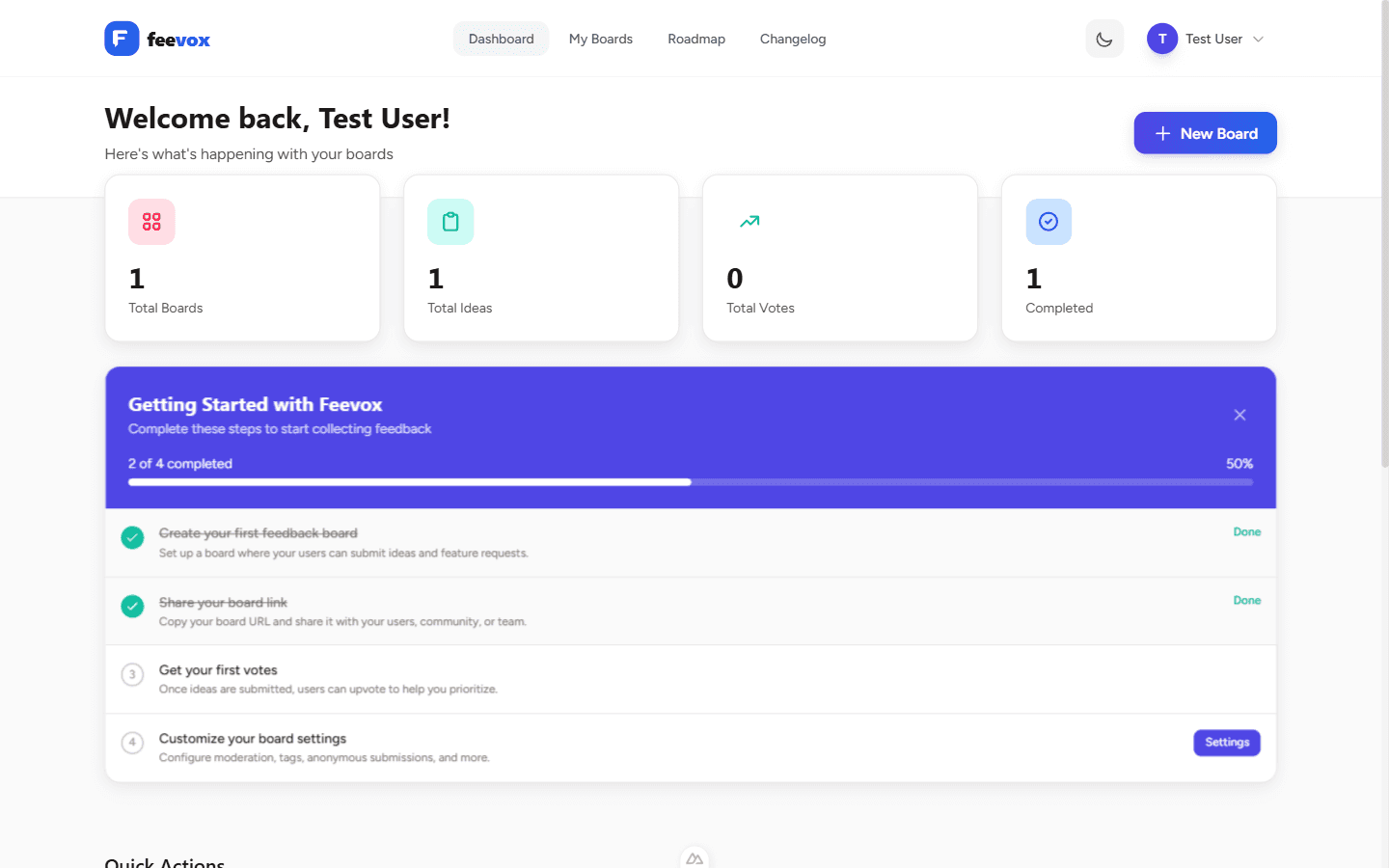Screen dimensions: 1389x868
Task: Click the Completed checkmark circle icon
Action: coord(1049,222)
